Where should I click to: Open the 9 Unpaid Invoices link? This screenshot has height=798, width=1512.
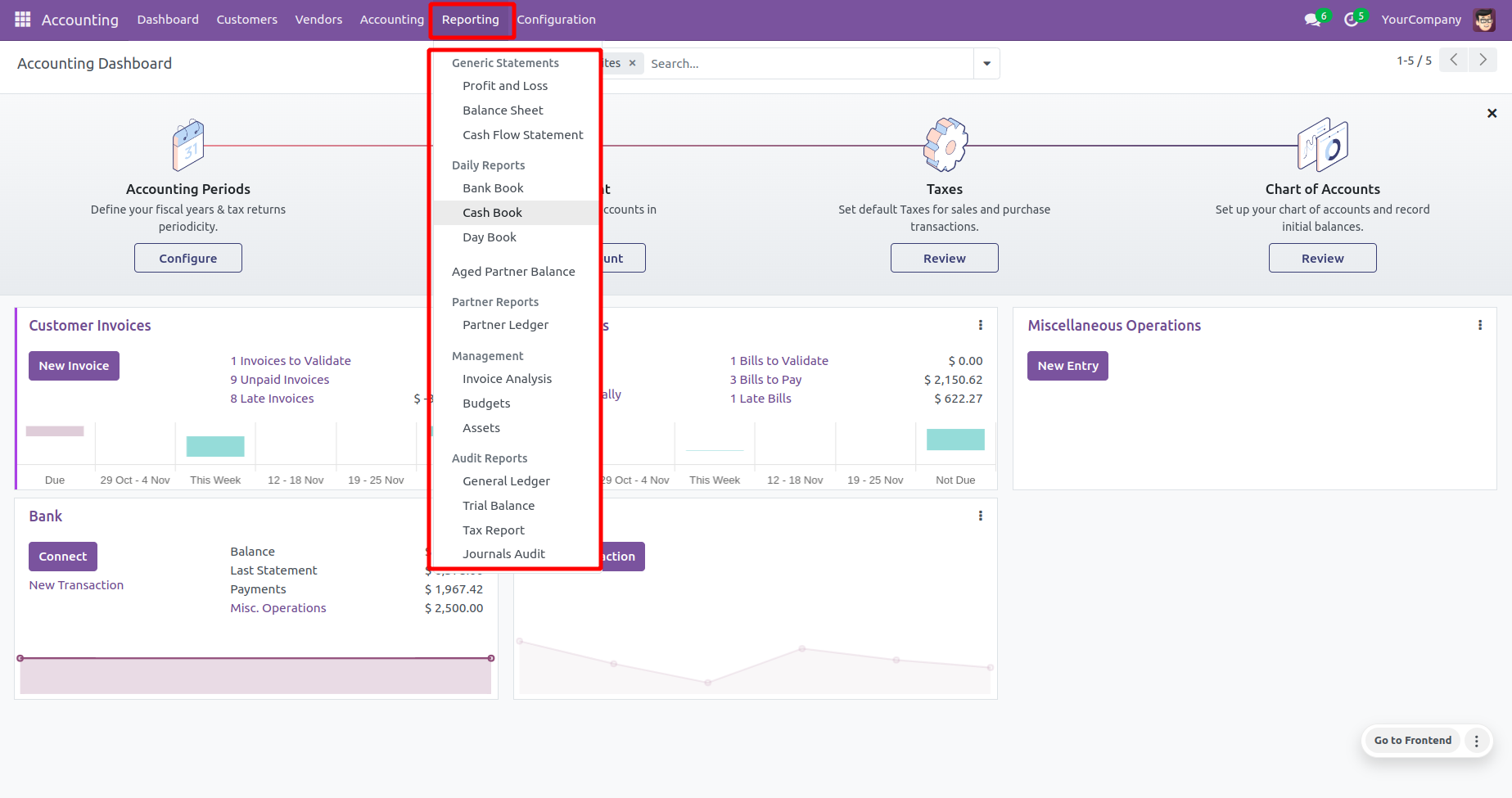[280, 380]
